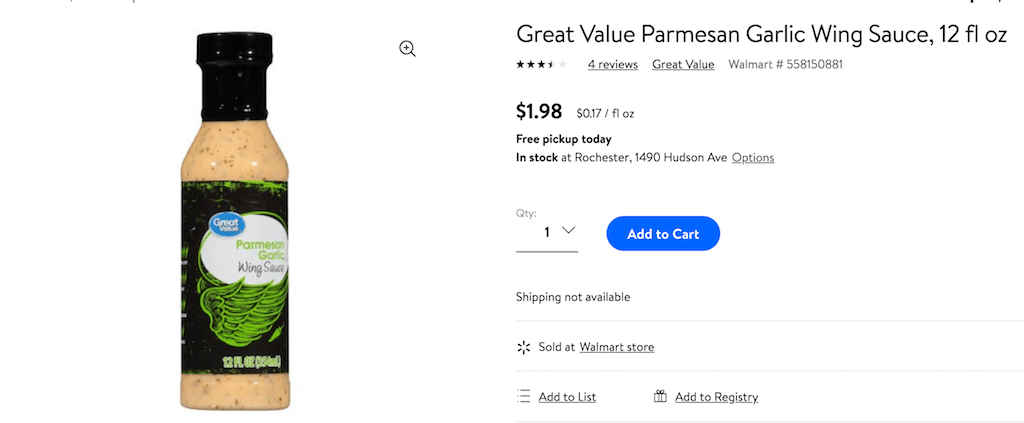
Task: Click the Walmart # 558150881 item number
Action: (785, 65)
